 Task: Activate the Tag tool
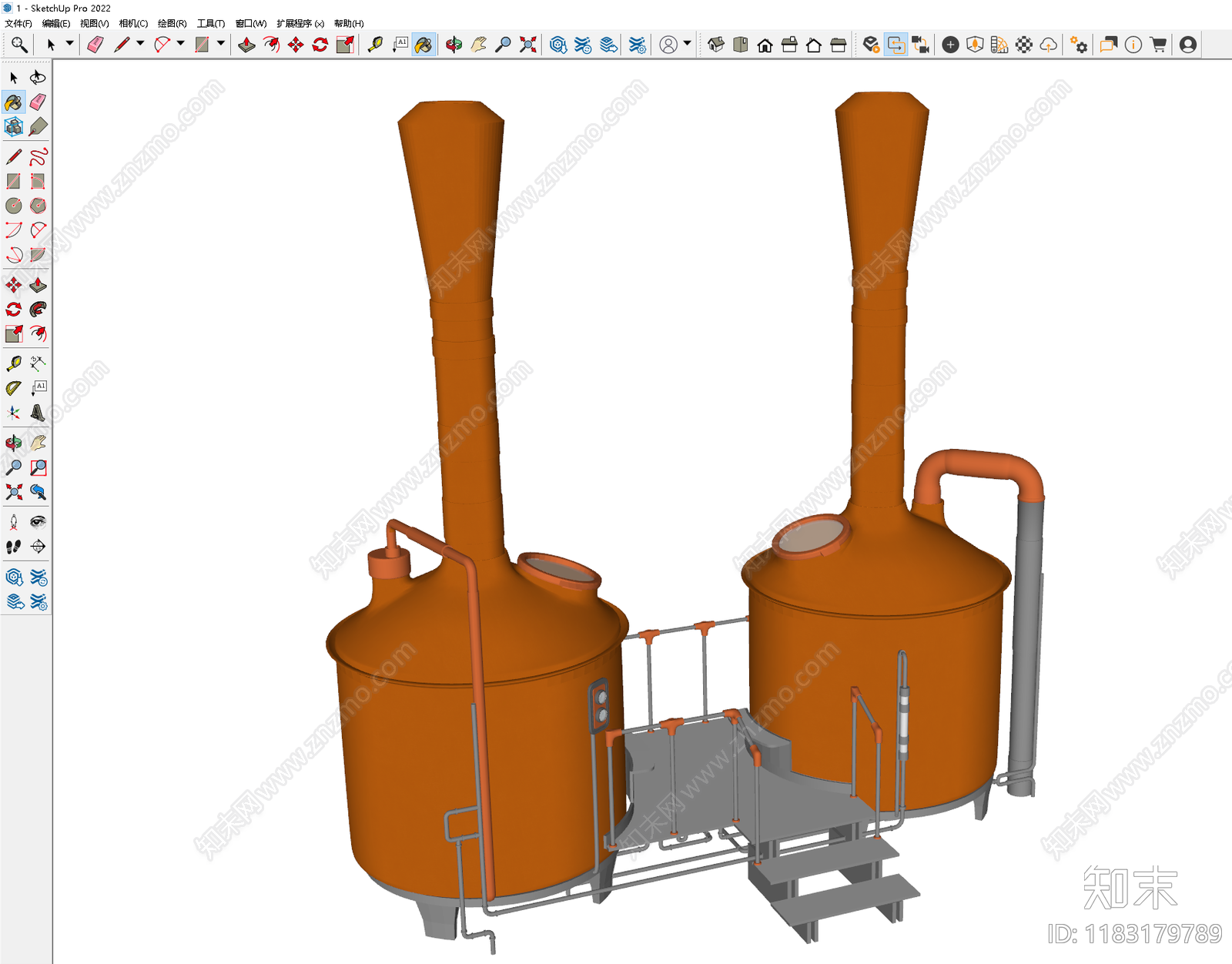tap(38, 126)
